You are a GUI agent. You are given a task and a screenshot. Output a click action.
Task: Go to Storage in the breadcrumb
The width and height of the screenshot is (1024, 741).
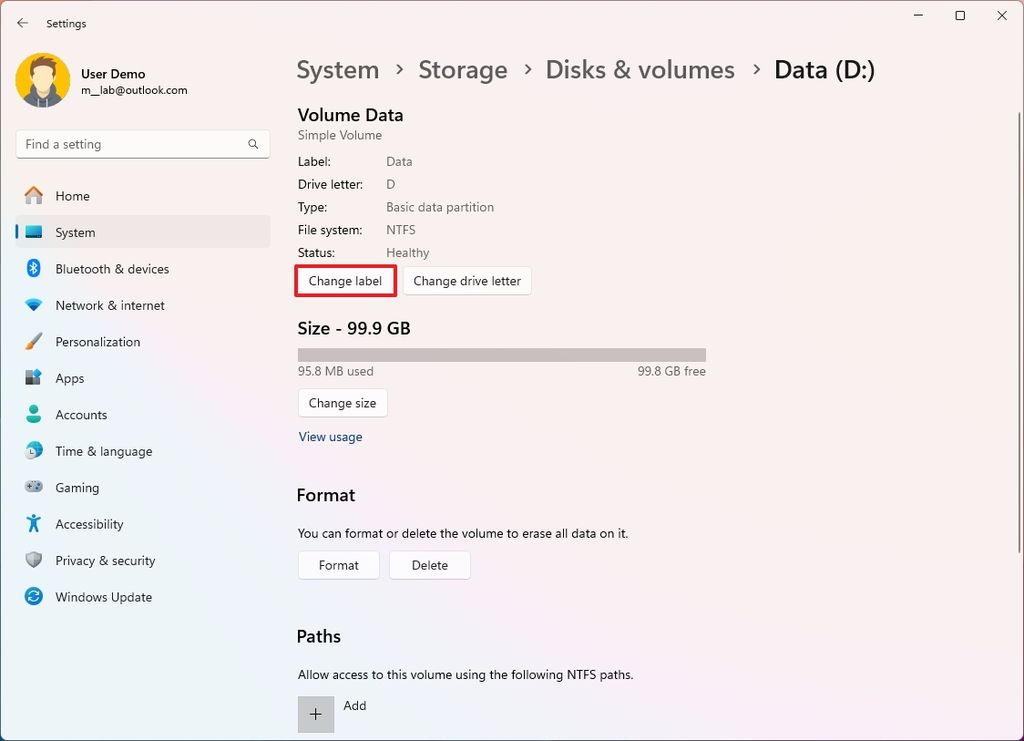tap(462, 69)
